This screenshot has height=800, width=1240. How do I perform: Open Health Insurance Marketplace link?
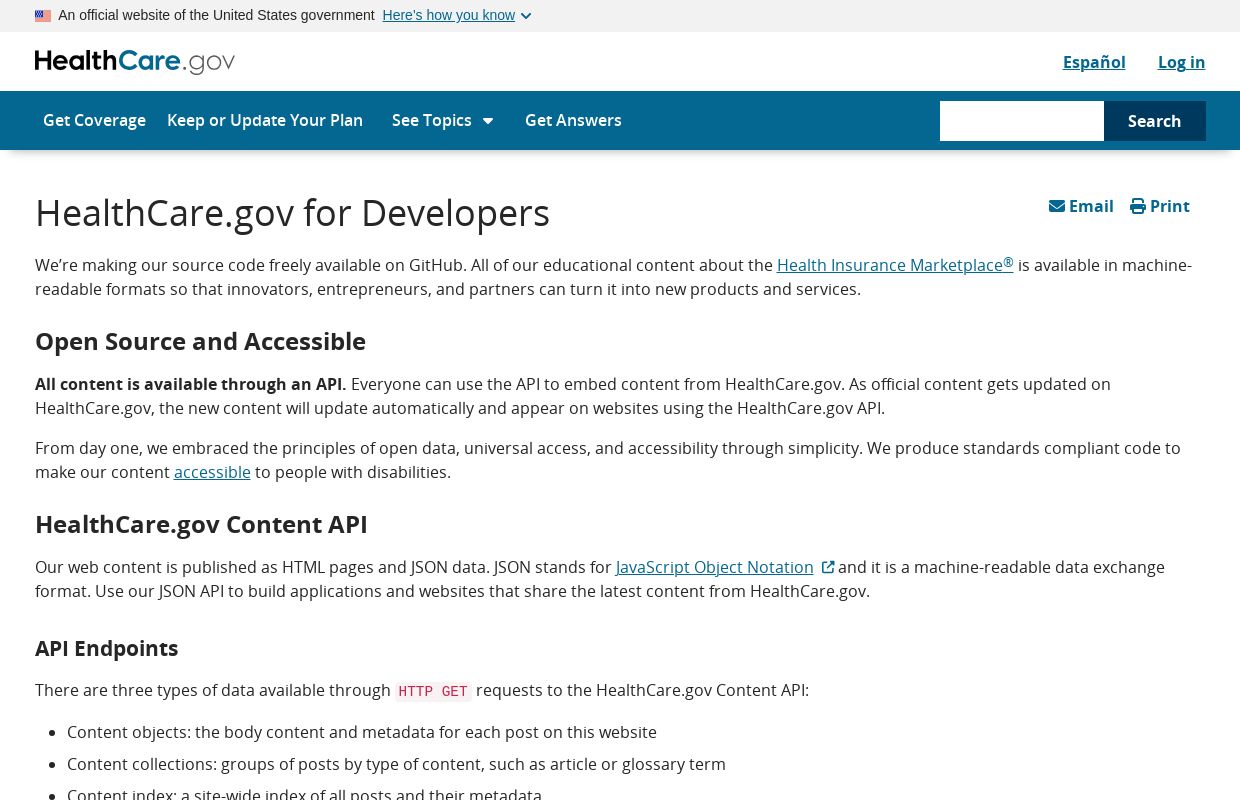click(x=895, y=265)
